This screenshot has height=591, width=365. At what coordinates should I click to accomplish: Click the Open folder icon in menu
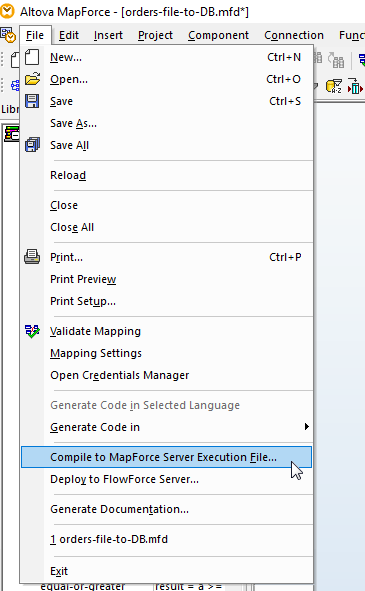coord(32,79)
